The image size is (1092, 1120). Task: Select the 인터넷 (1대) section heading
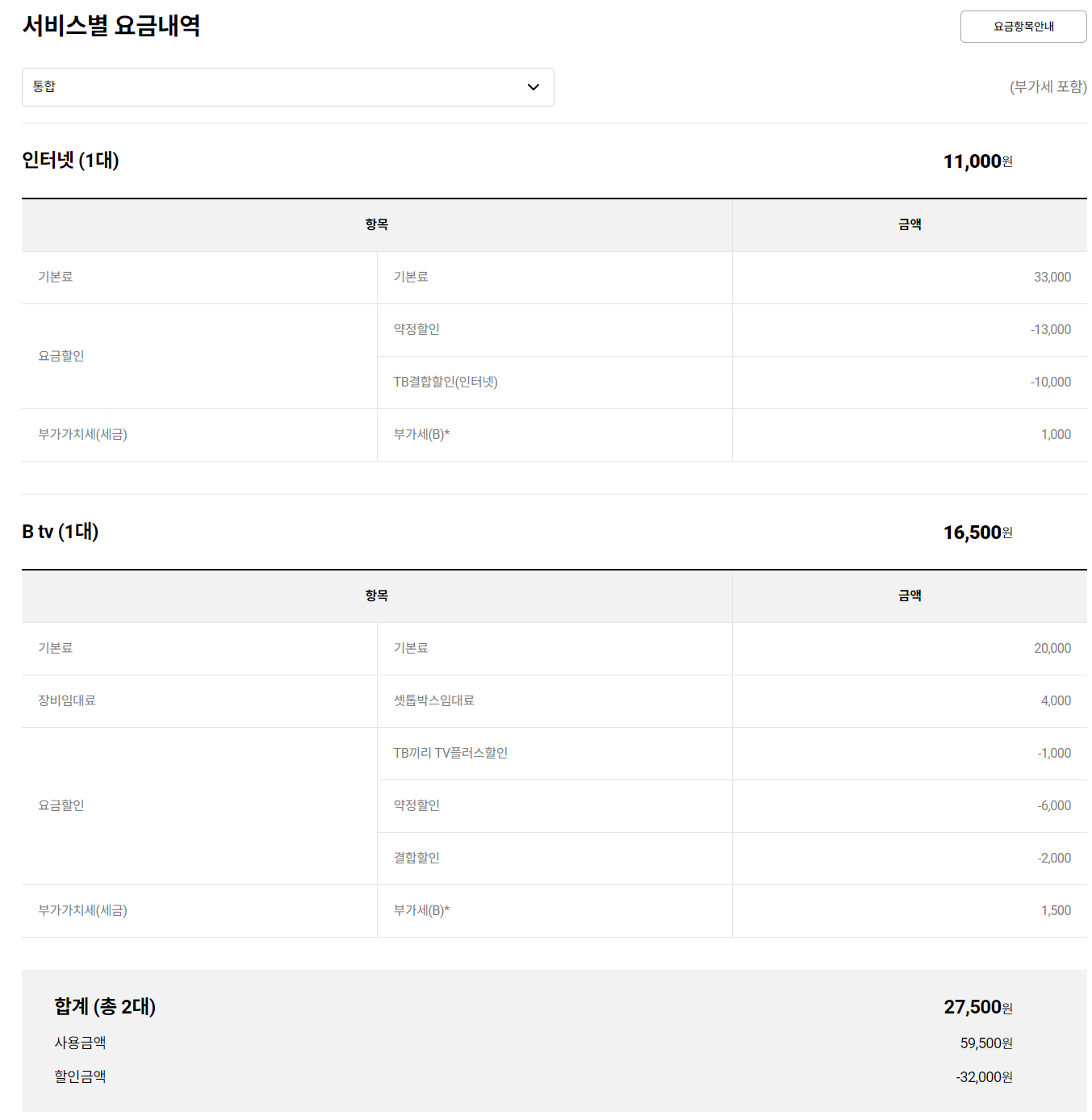(70, 161)
